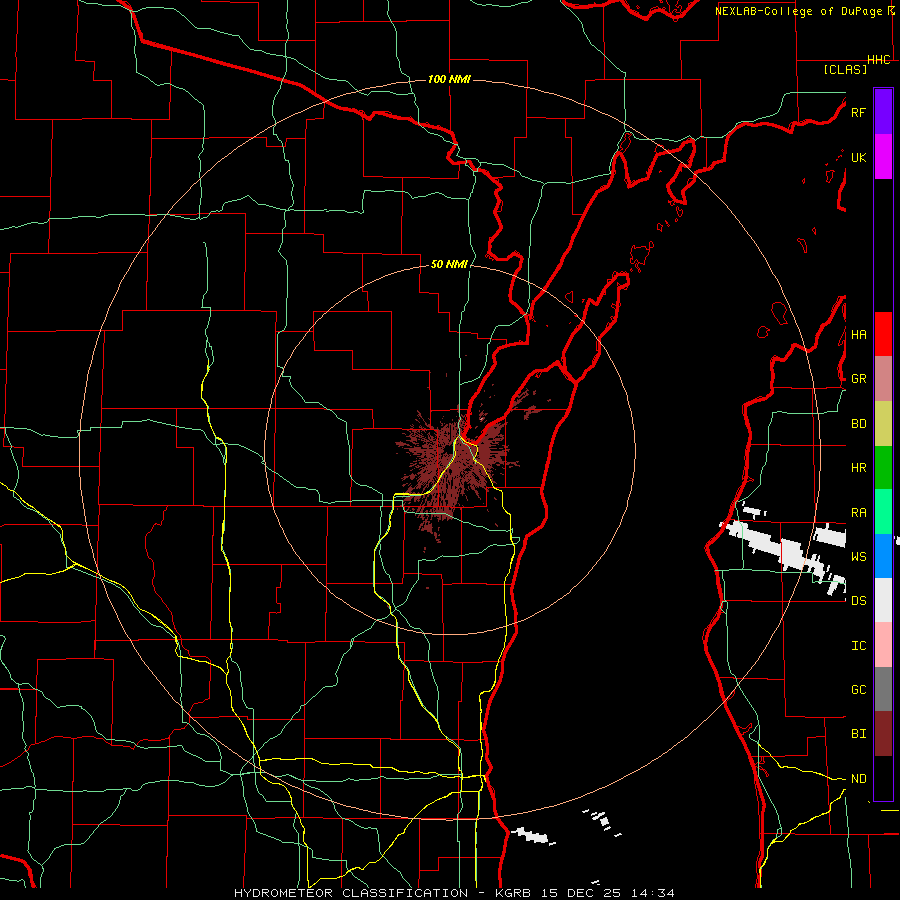Click the HYDROMETEOR CLASSIFICATION title text
Viewport: 900px width, 900px height.
coord(351,893)
